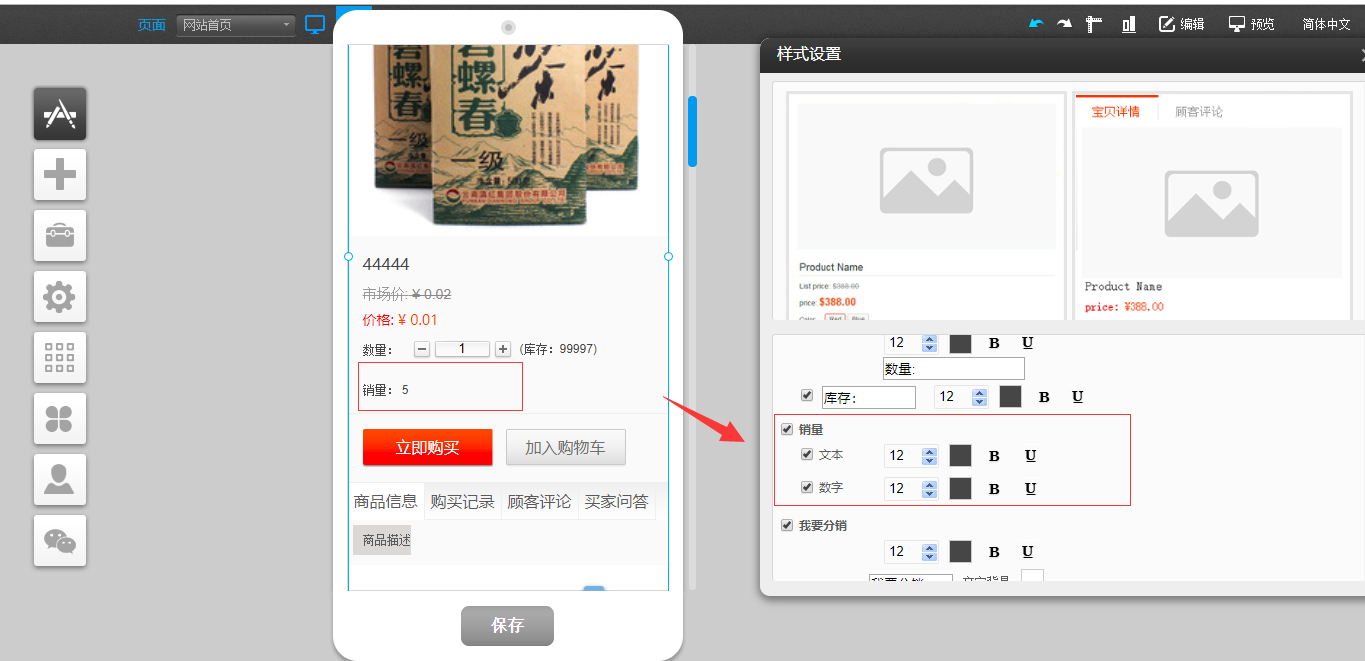Screen dimensions: 1365x661
Task: Open color swatch in 文本 row
Action: (x=960, y=456)
